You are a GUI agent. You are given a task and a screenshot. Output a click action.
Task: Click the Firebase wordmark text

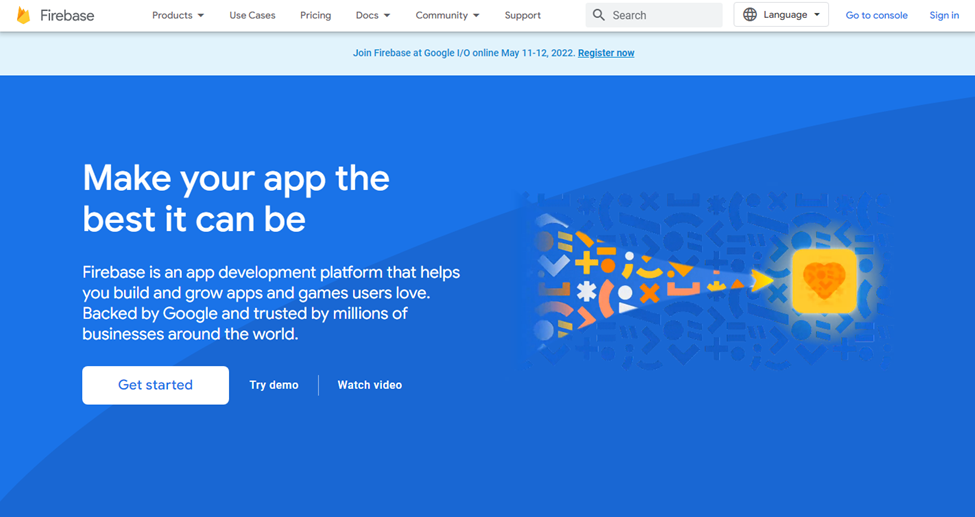point(67,16)
